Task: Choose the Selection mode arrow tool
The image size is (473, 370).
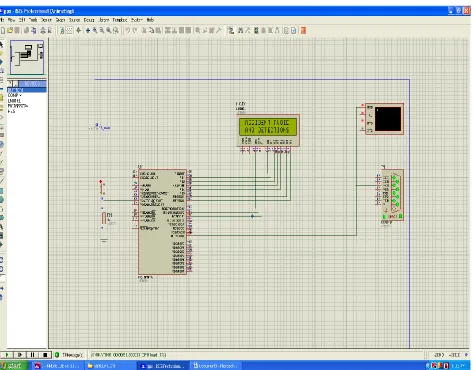Action: pos(1,45)
